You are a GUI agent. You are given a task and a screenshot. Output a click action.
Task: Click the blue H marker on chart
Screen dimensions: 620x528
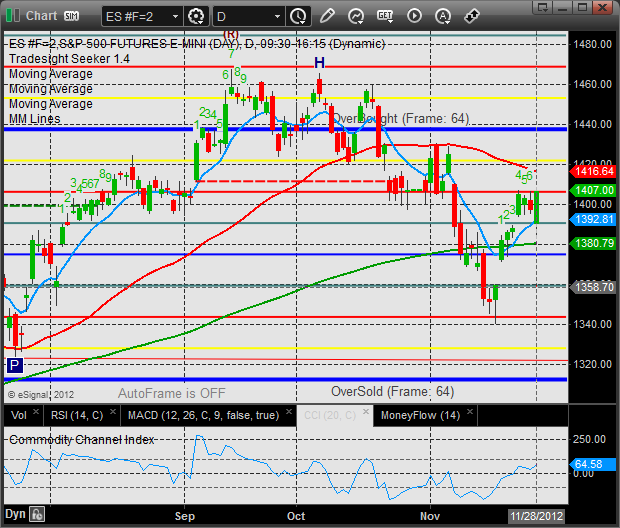[319, 62]
